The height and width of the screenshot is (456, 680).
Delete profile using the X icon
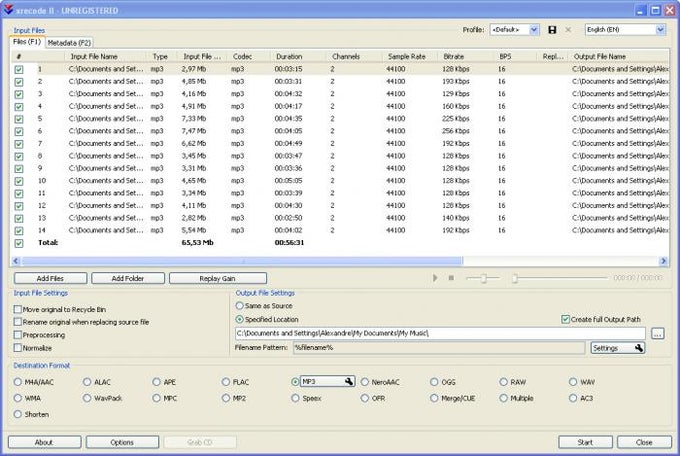(x=568, y=30)
